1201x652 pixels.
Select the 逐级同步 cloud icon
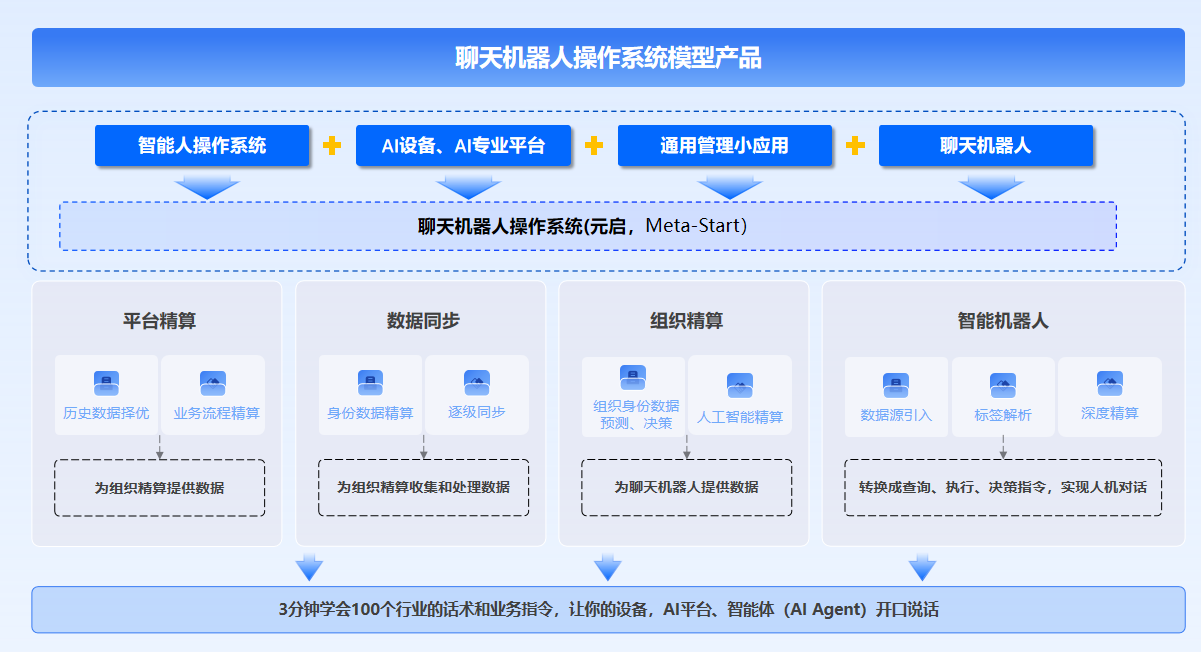tap(477, 383)
